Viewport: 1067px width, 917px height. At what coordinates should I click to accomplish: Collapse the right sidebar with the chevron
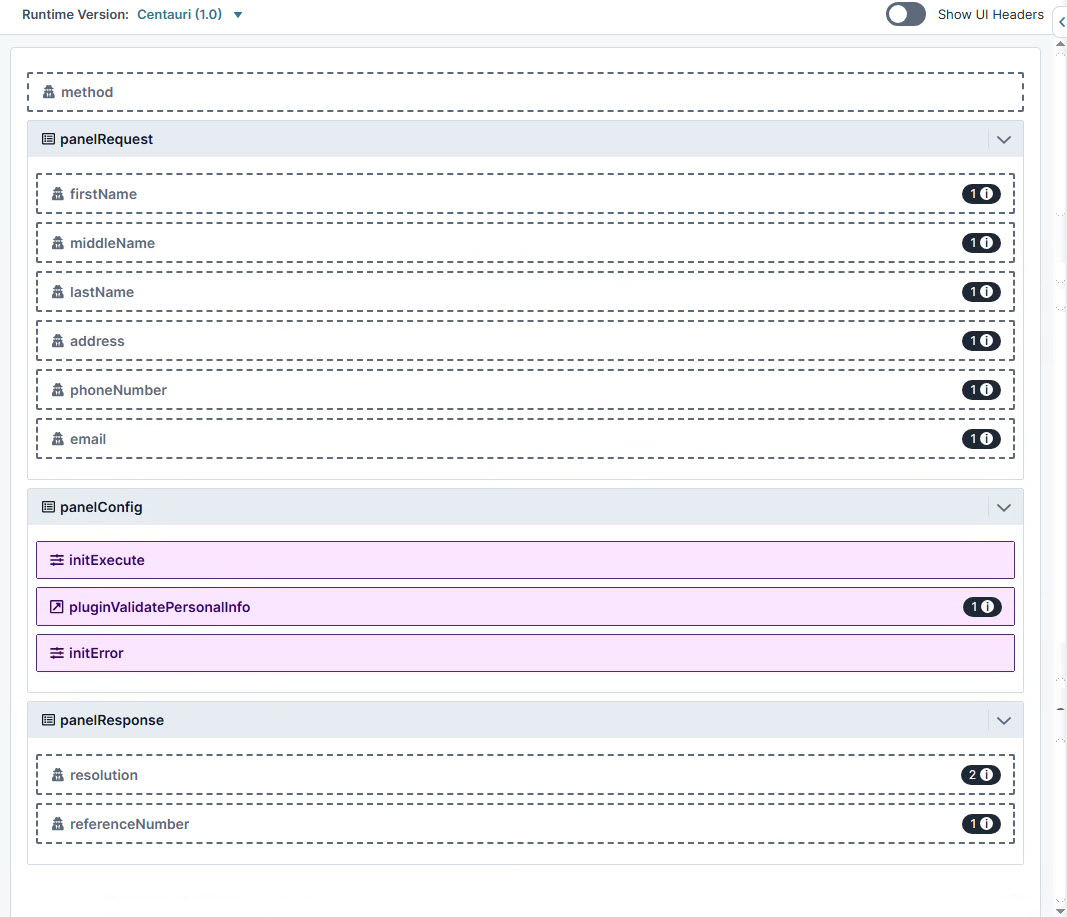(x=1060, y=21)
